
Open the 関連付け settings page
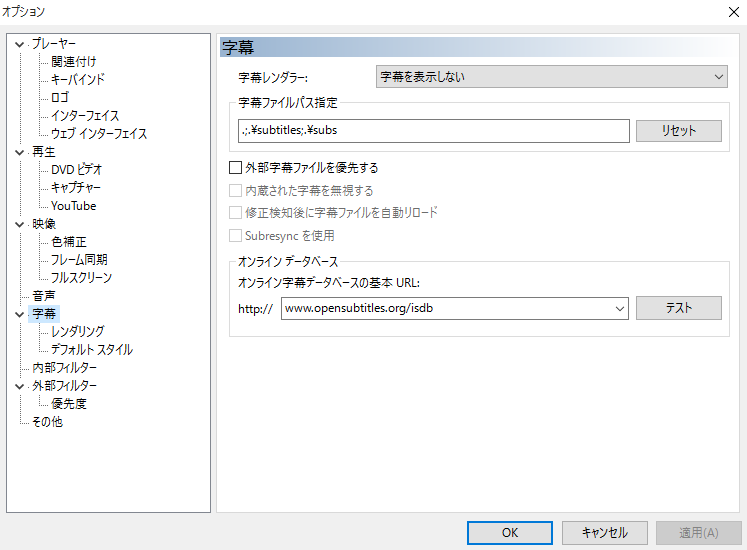(x=73, y=62)
